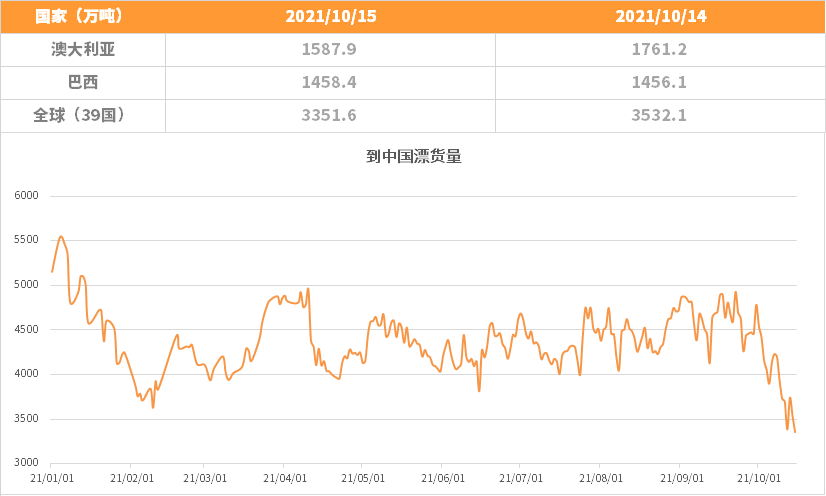This screenshot has height=496, width=826.
Task: Click the 21/05/01 x-axis date label
Action: point(363,479)
